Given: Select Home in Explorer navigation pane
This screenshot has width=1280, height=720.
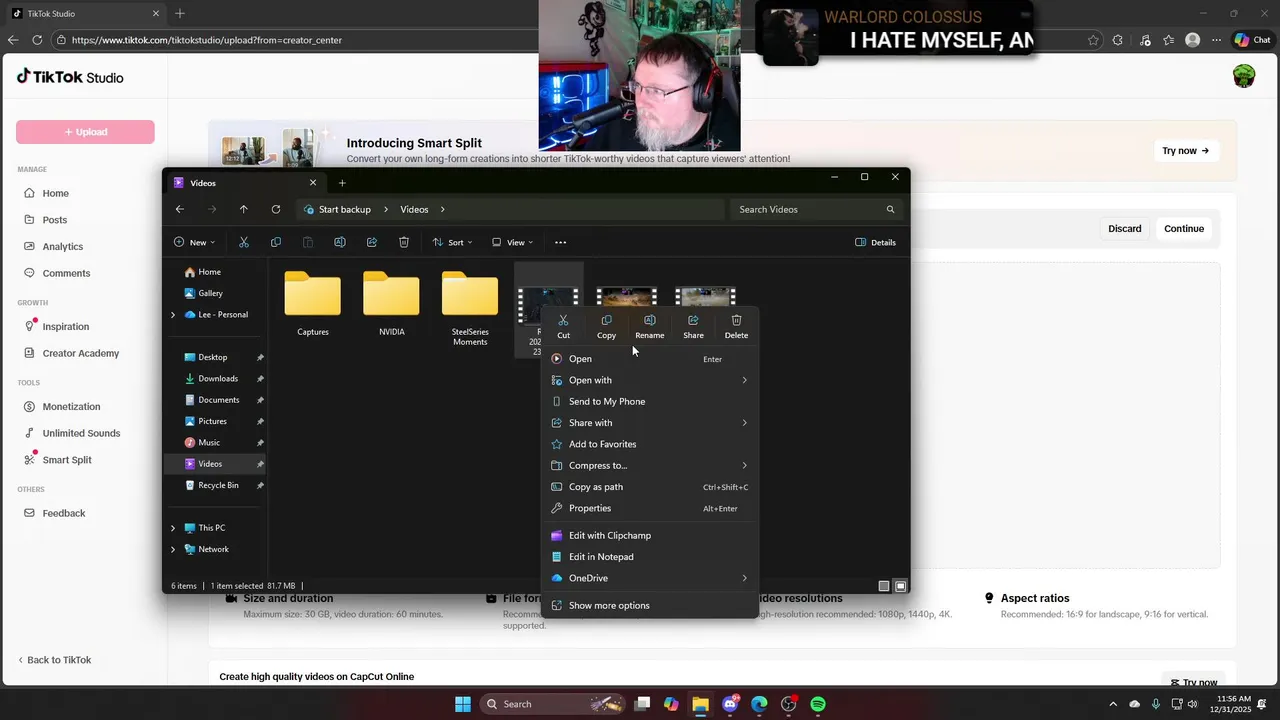Looking at the screenshot, I should pyautogui.click(x=209, y=272).
